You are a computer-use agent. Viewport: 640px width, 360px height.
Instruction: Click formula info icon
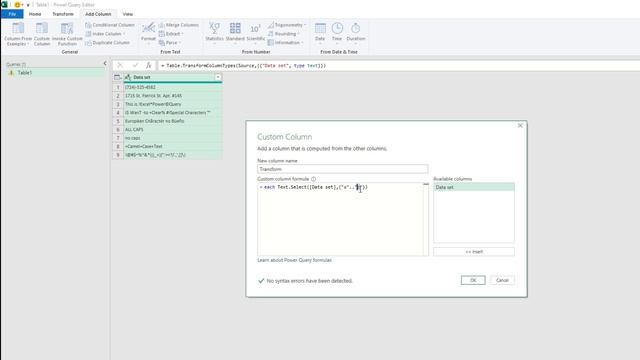[x=313, y=179]
